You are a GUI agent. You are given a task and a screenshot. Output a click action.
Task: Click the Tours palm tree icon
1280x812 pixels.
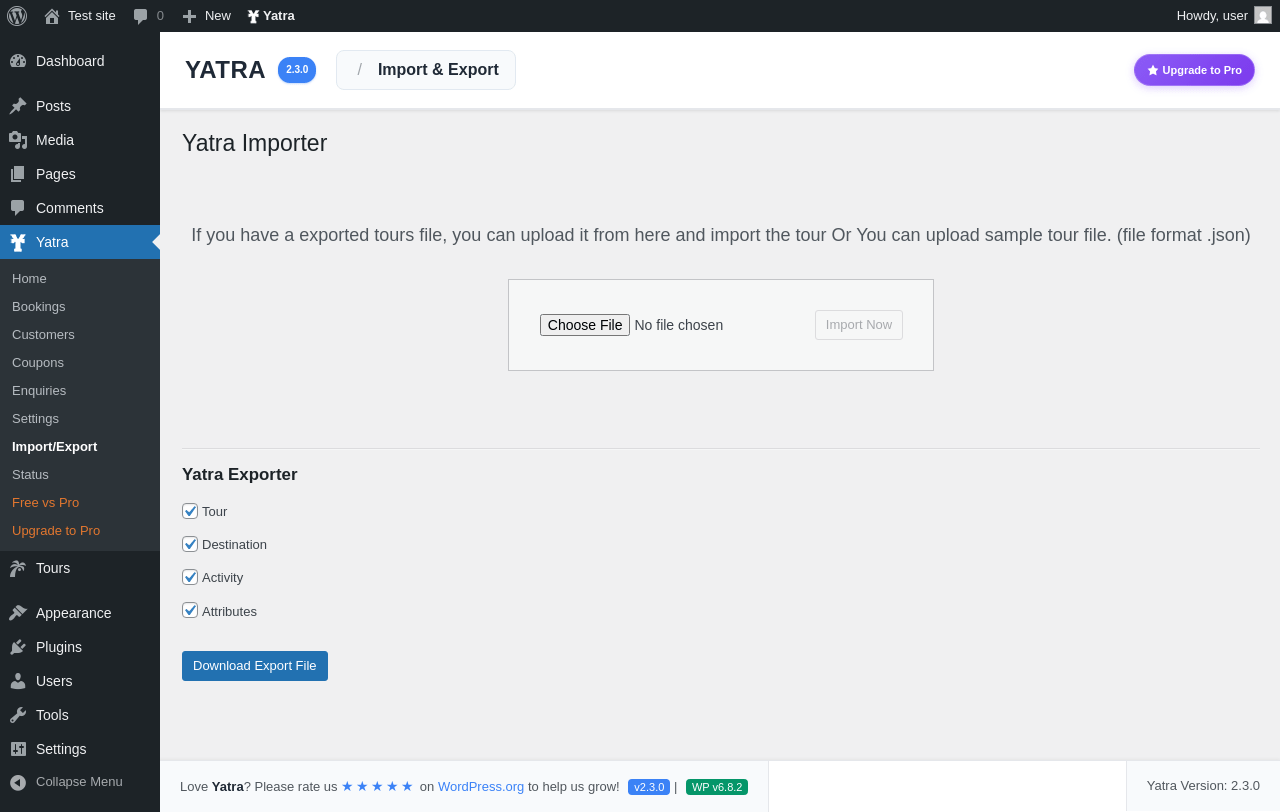18,568
